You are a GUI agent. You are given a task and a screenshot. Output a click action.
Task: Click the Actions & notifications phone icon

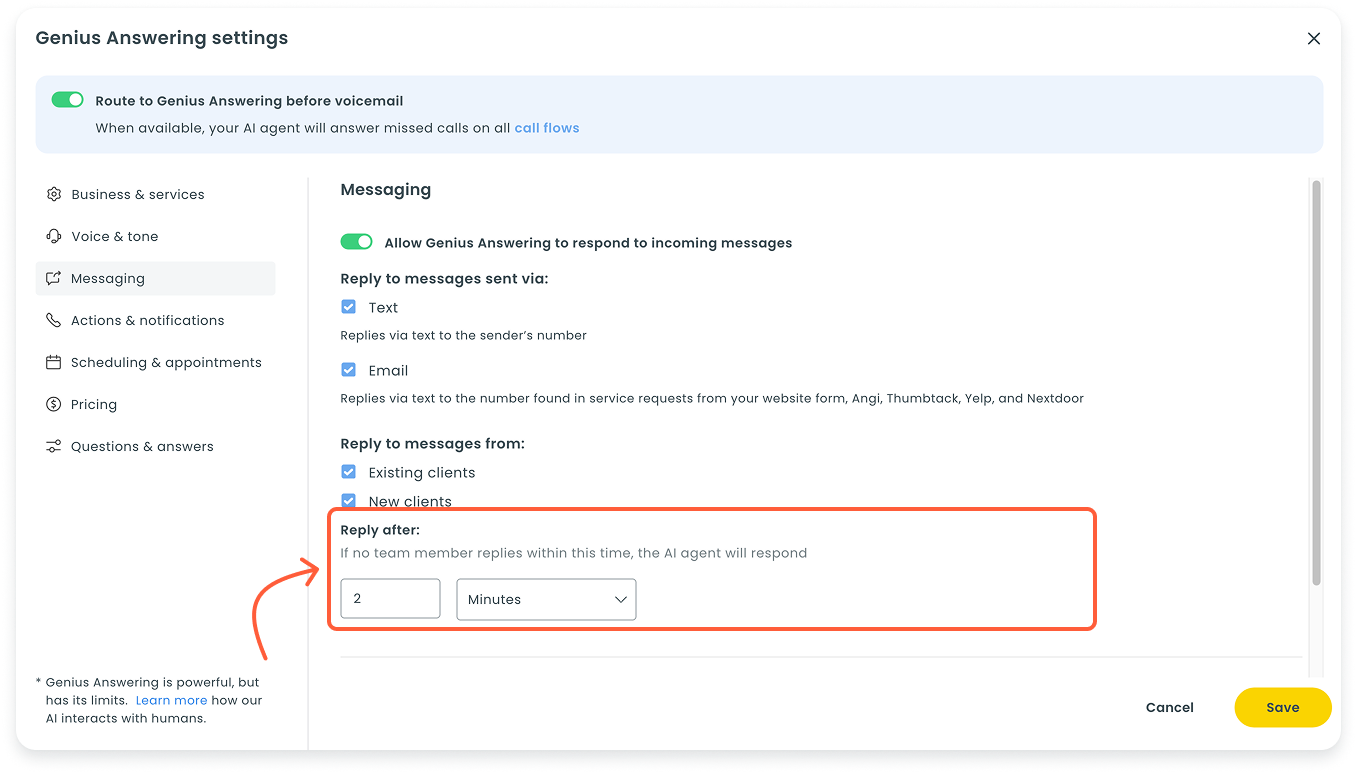[54, 320]
